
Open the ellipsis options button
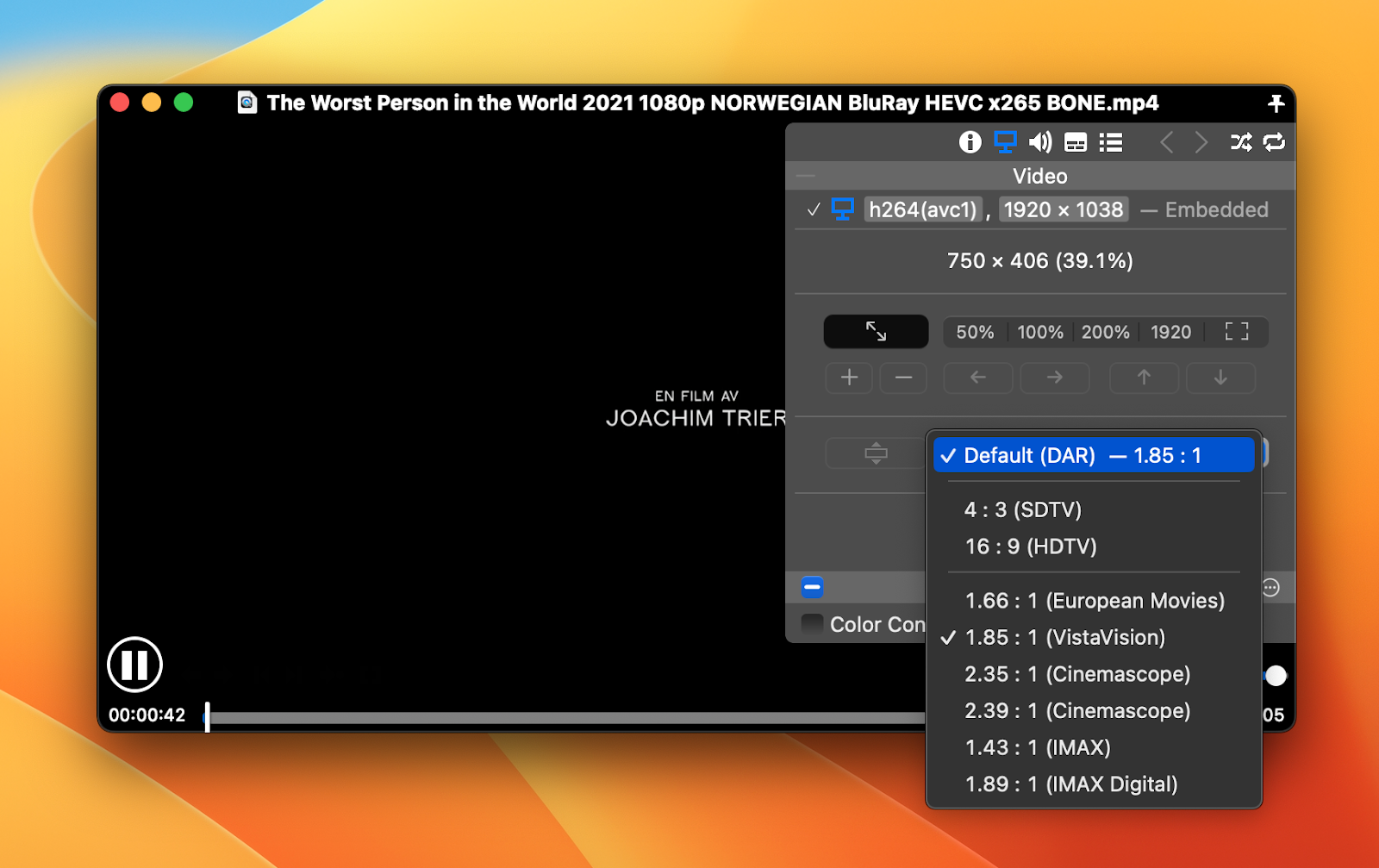point(1270,588)
